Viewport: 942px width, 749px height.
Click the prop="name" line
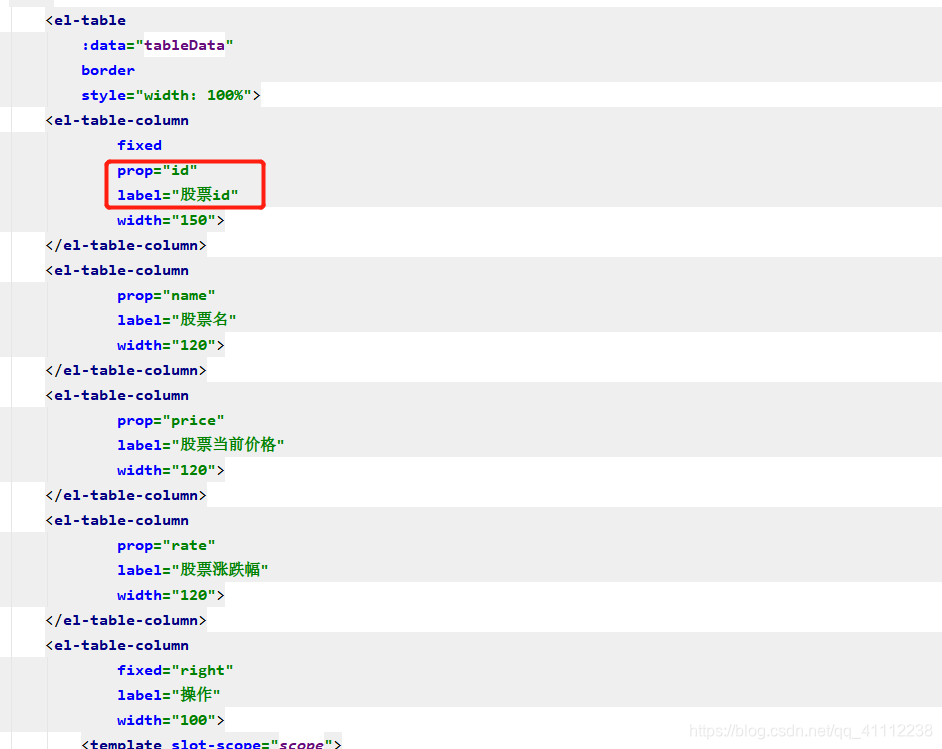pyautogui.click(x=166, y=296)
